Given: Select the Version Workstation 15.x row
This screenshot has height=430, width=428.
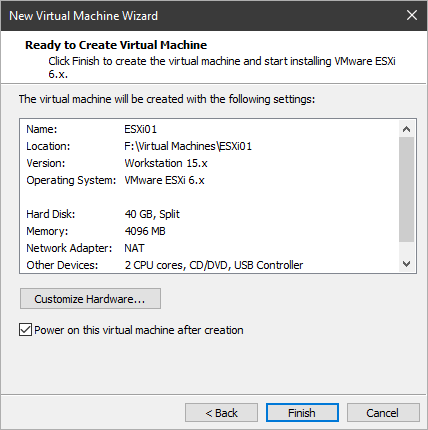Looking at the screenshot, I should (209, 163).
